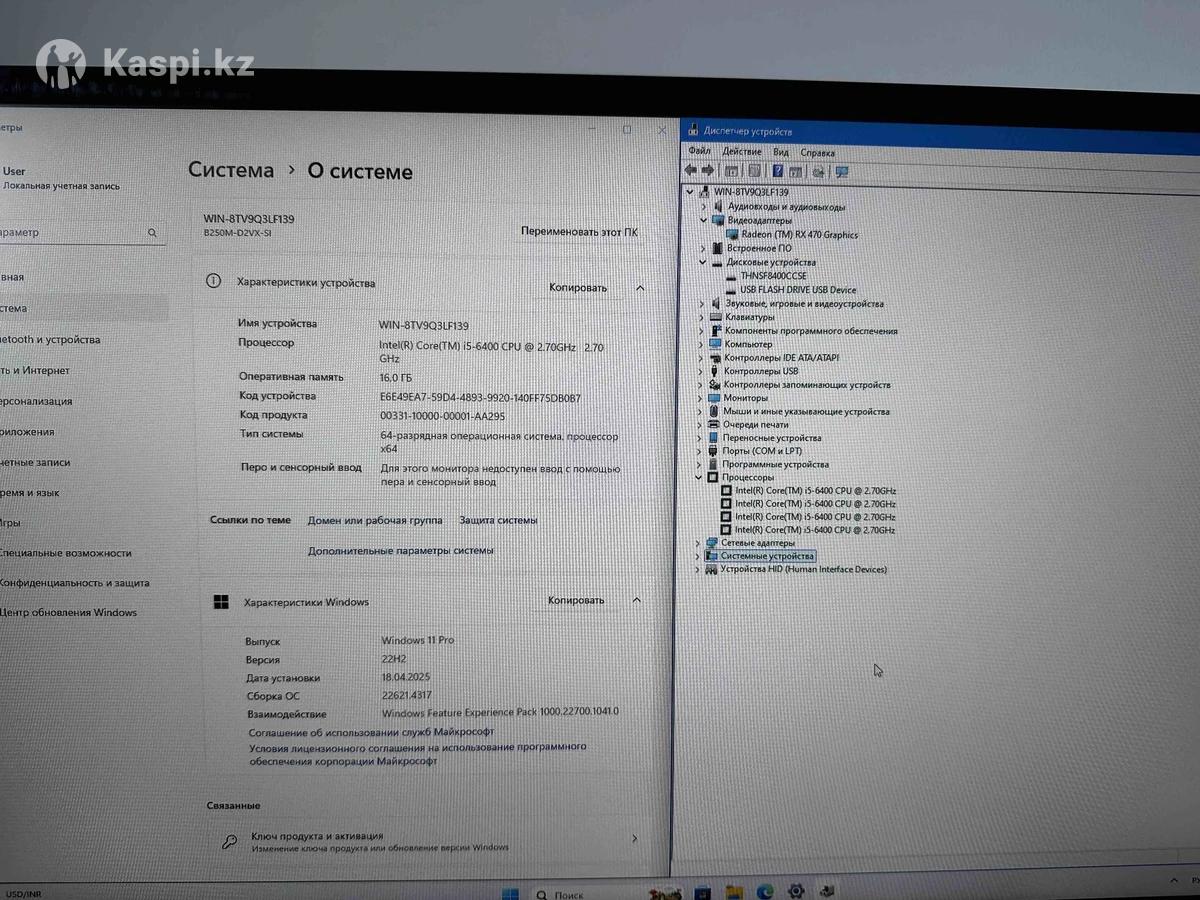Click OS build number 22621.4317
The image size is (1200, 900).
tap(407, 696)
